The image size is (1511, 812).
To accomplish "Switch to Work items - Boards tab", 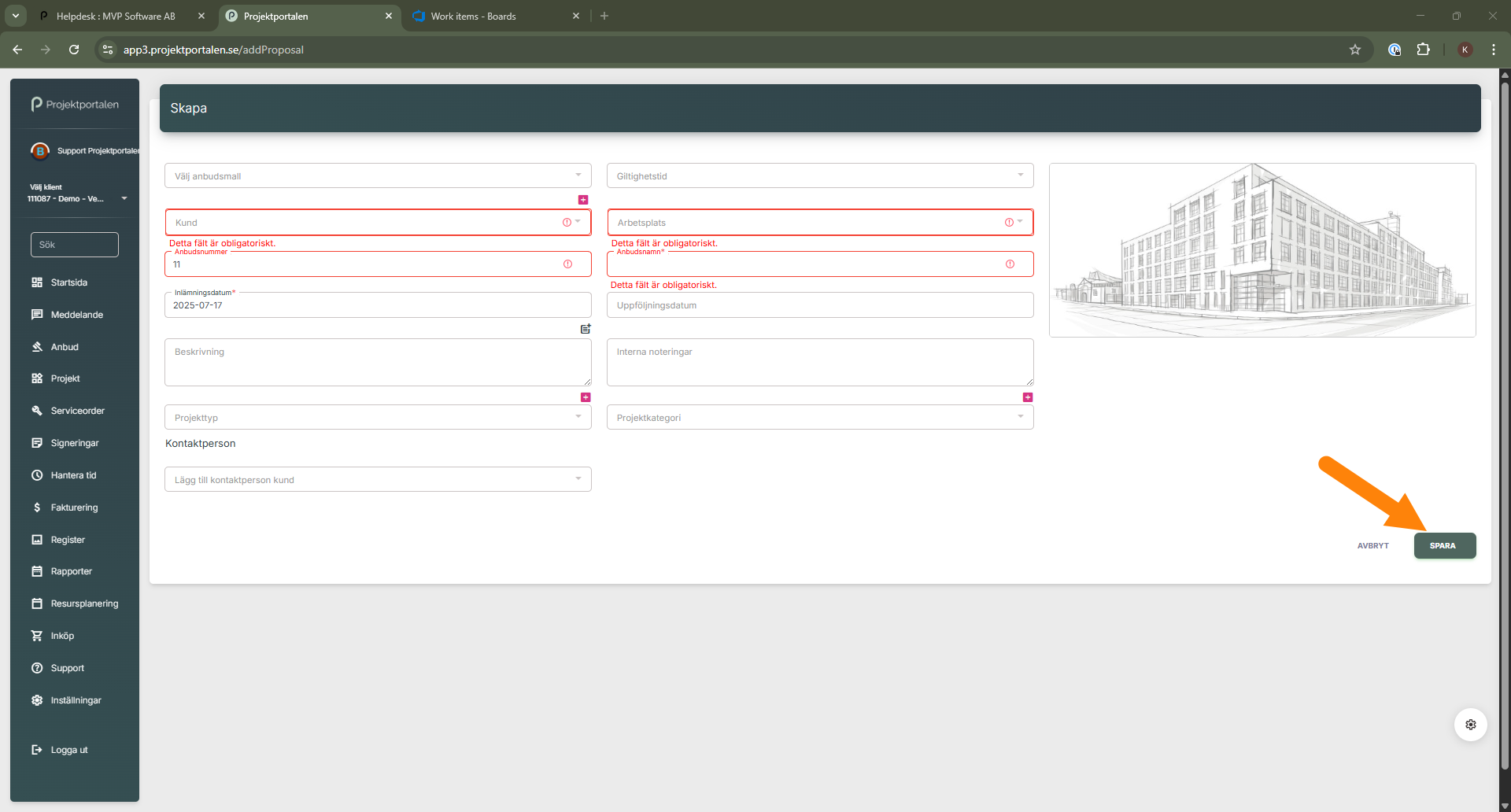I will tap(473, 16).
